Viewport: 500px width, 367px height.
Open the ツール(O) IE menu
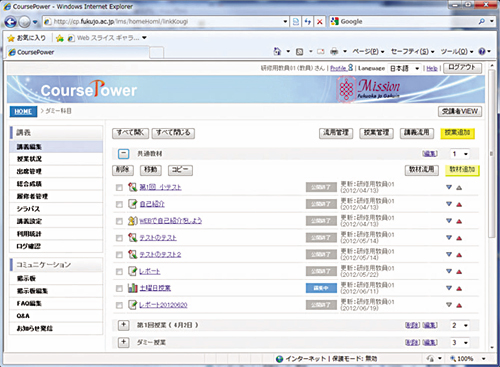click(x=457, y=52)
